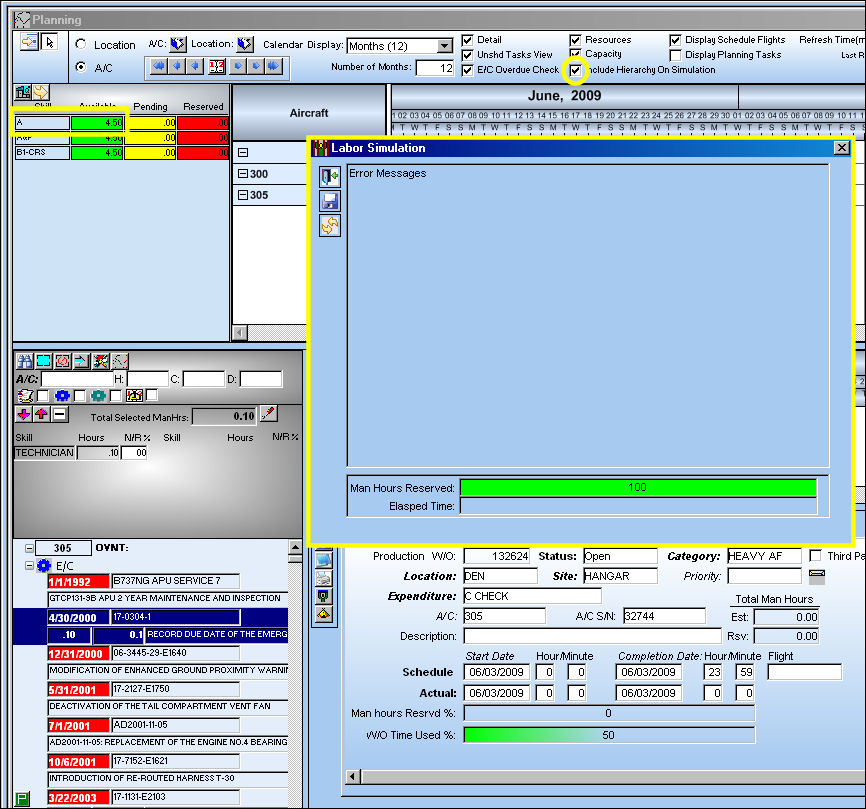Click the binoculars search icon
The height and width of the screenshot is (809, 866).
click(x=25, y=361)
